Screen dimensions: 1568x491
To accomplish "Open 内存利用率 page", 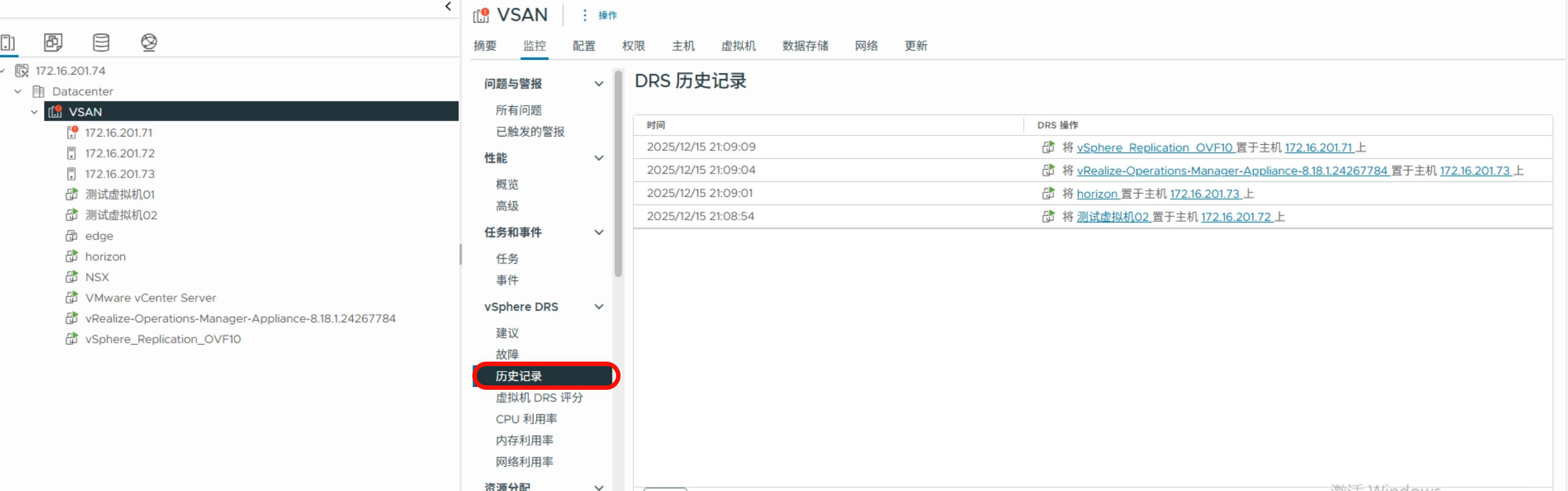I will tap(524, 440).
